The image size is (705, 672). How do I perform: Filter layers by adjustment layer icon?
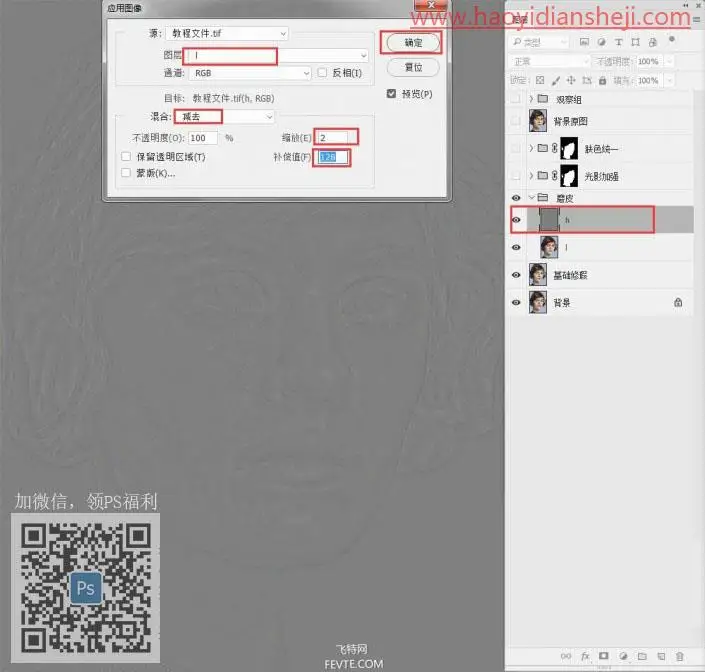click(601, 42)
